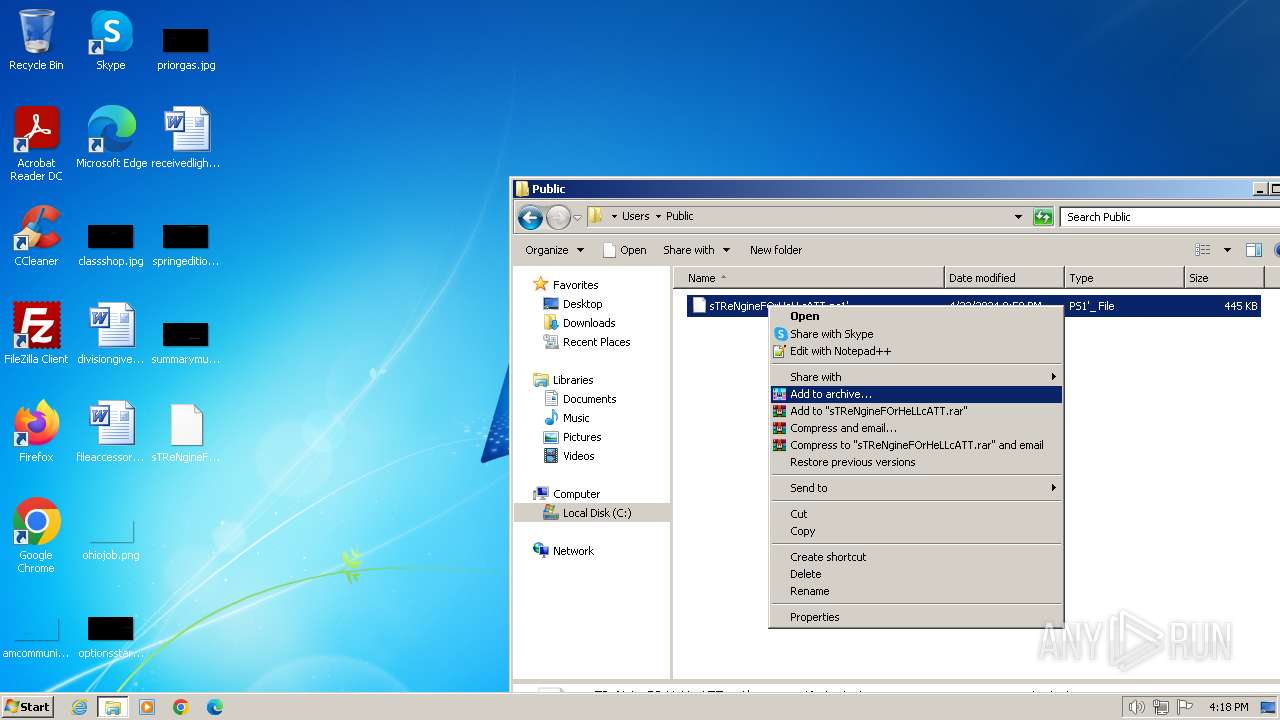Click the Open toolbar button
1280x720 pixels.
[x=624, y=250]
